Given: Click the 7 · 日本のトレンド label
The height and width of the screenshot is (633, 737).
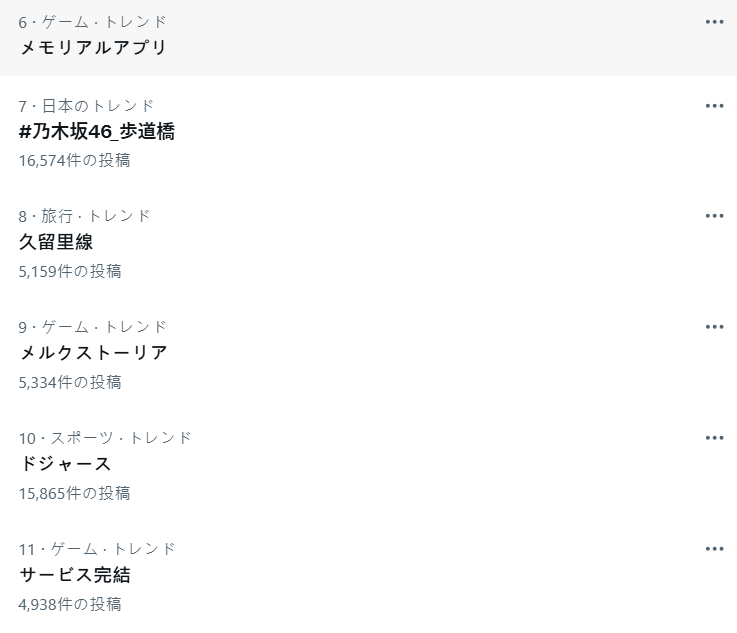Looking at the screenshot, I should (87, 105).
